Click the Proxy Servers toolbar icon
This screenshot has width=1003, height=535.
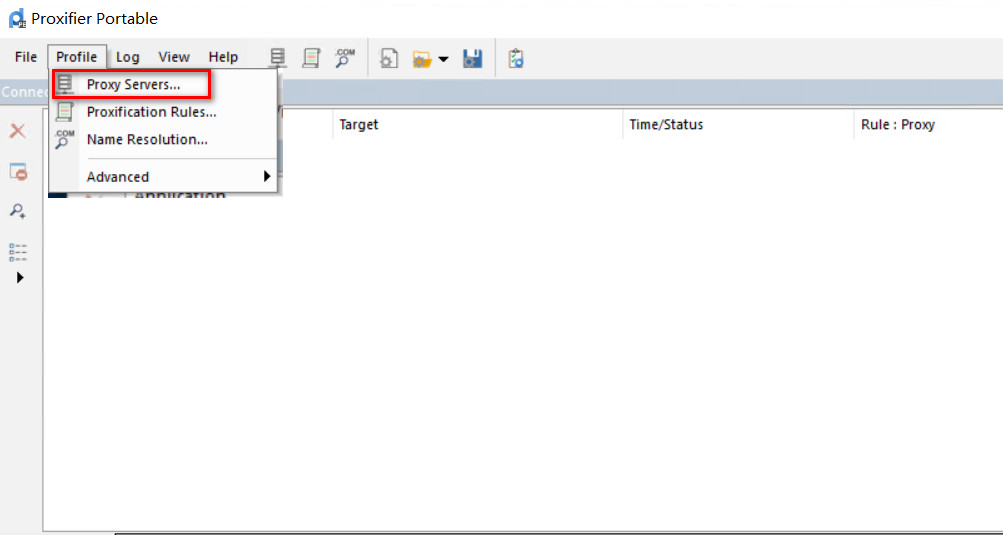(278, 58)
